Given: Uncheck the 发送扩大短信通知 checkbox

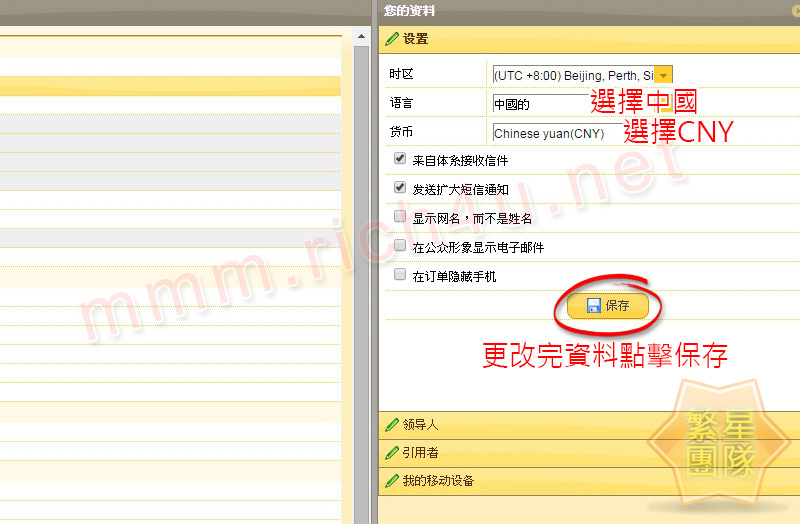Looking at the screenshot, I should [400, 188].
